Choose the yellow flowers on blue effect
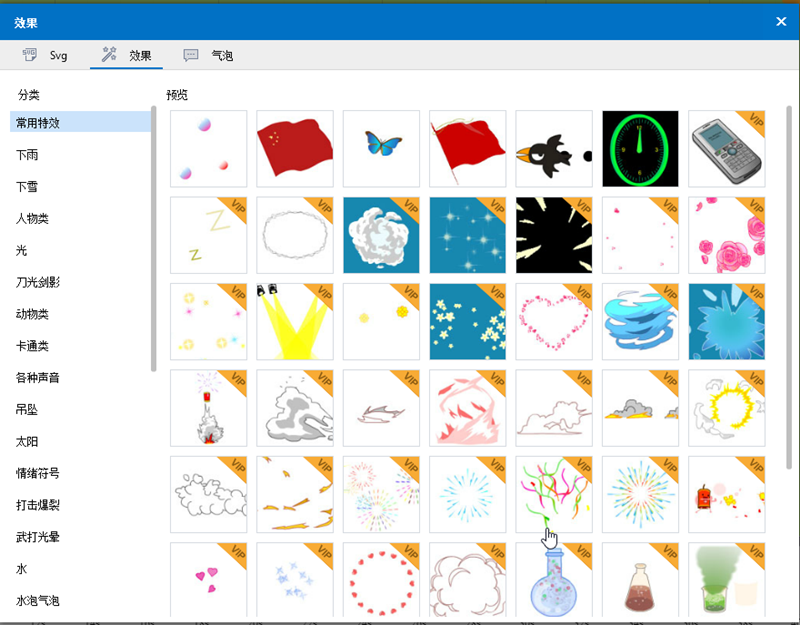The width and height of the screenshot is (800, 625). (468, 321)
